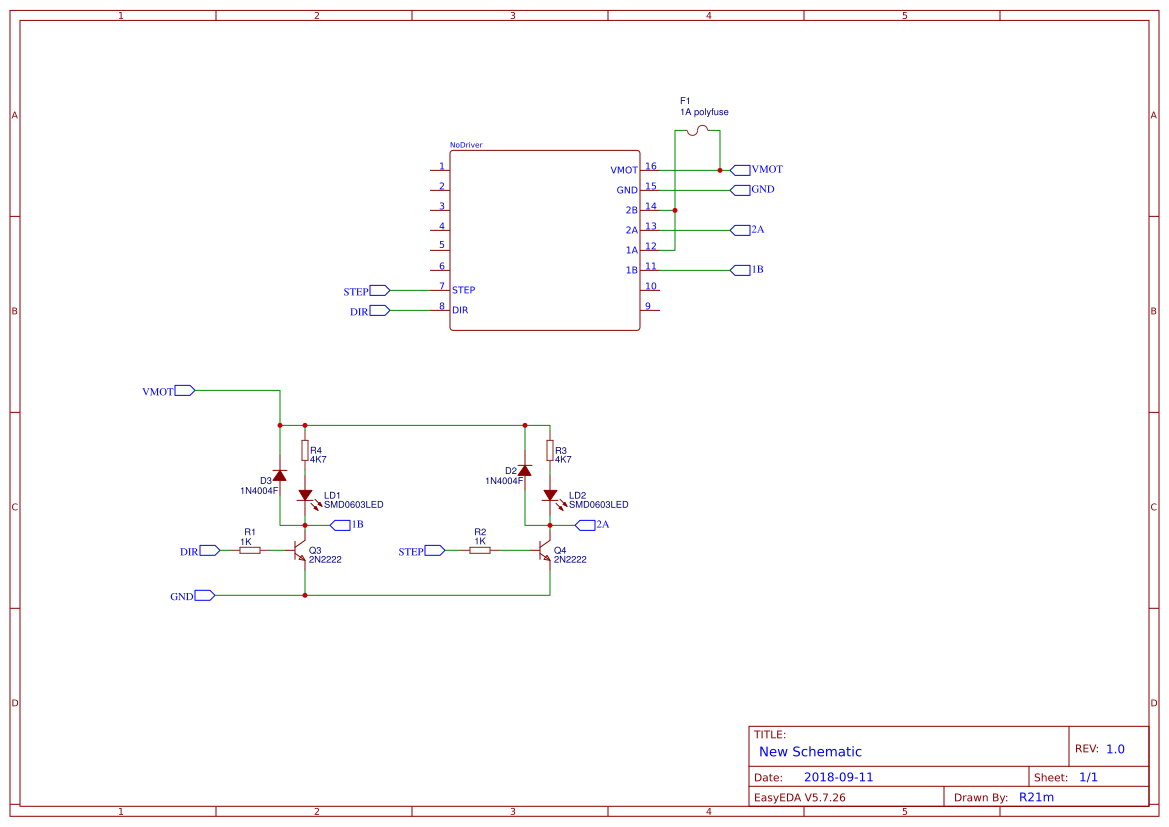Select the Q4 2N2222 transistor symbol
Screen dimensions: 1169x827
click(x=545, y=551)
